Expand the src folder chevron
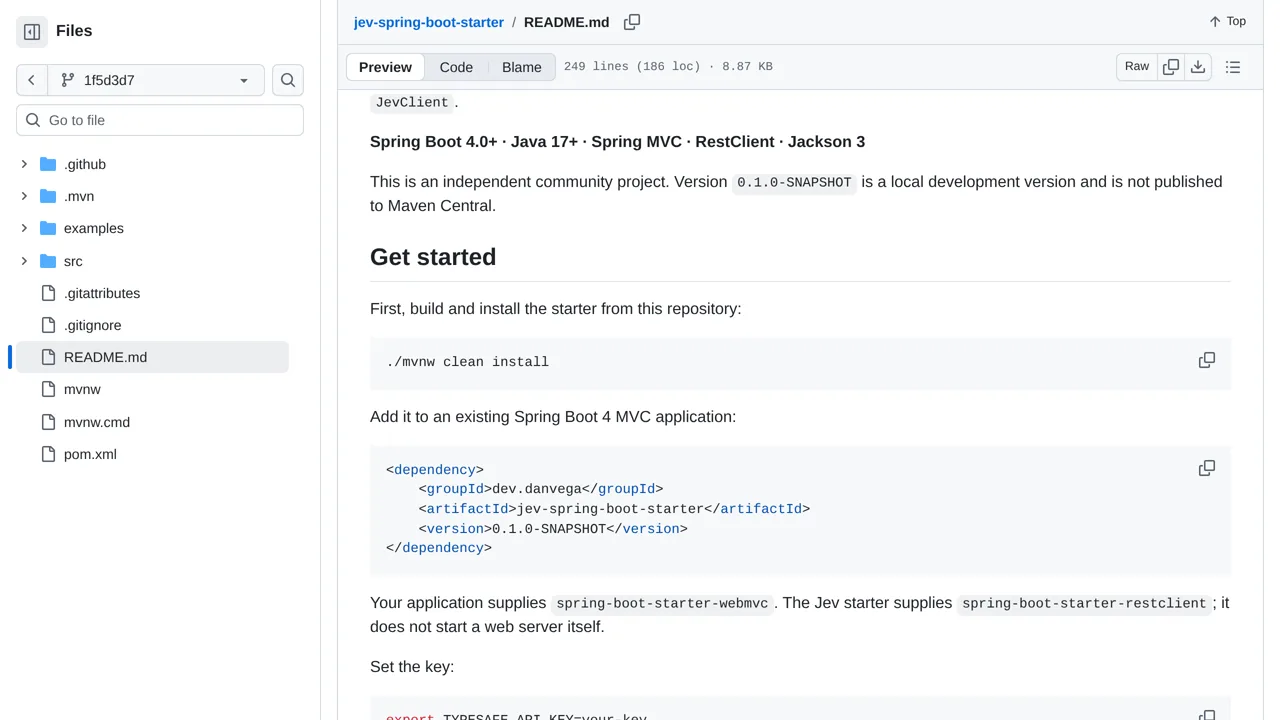This screenshot has width=1280, height=720. pos(24,261)
